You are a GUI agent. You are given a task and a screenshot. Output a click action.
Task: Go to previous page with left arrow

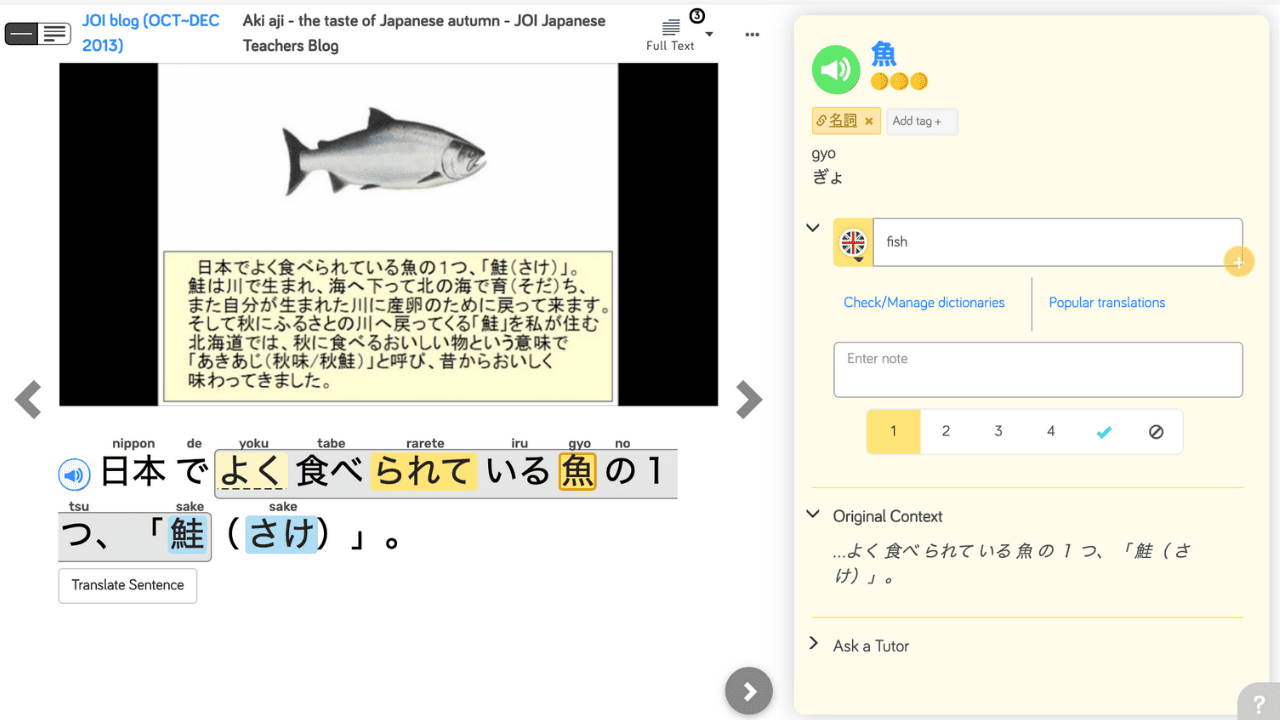tap(28, 400)
